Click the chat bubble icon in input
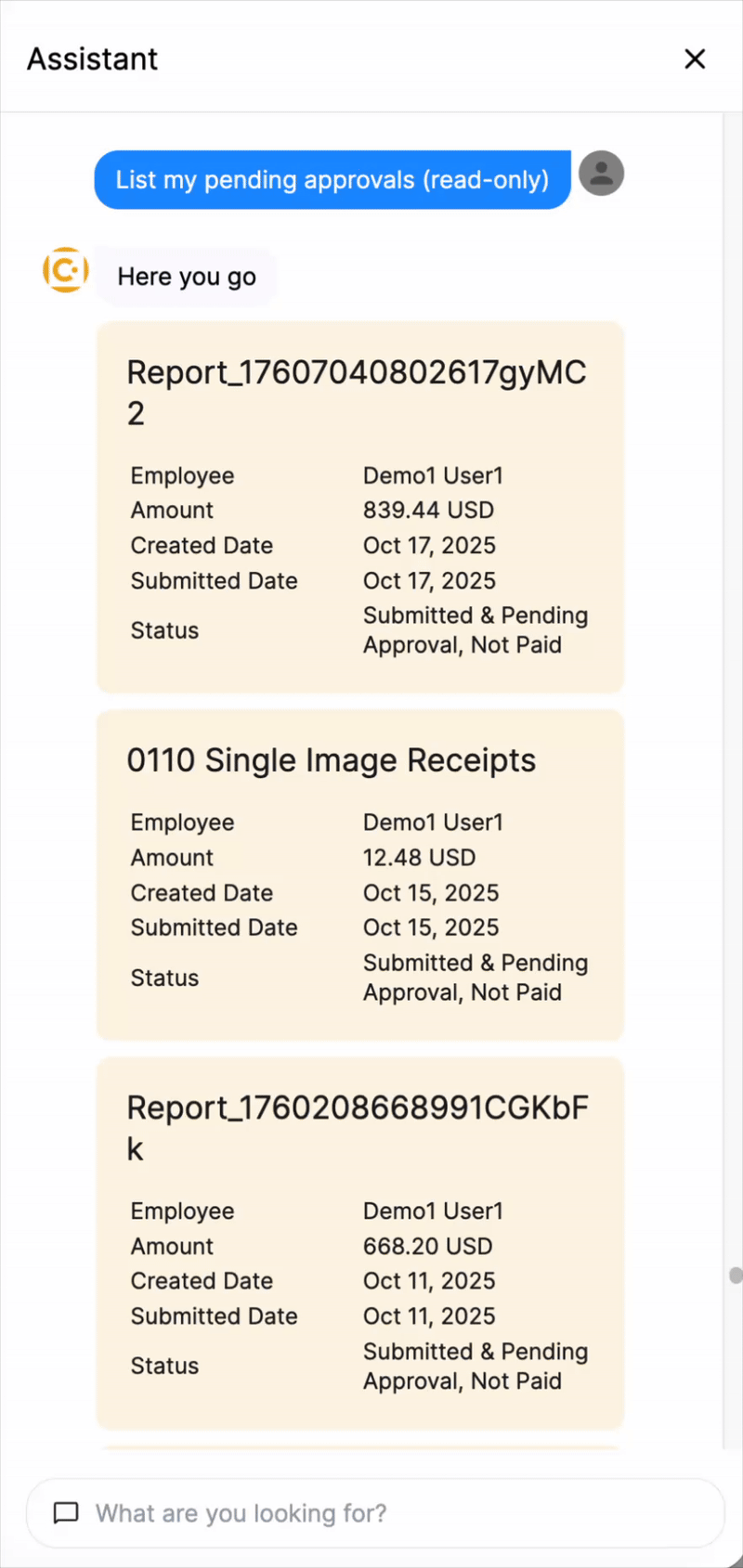The image size is (743, 1568). [66, 1513]
